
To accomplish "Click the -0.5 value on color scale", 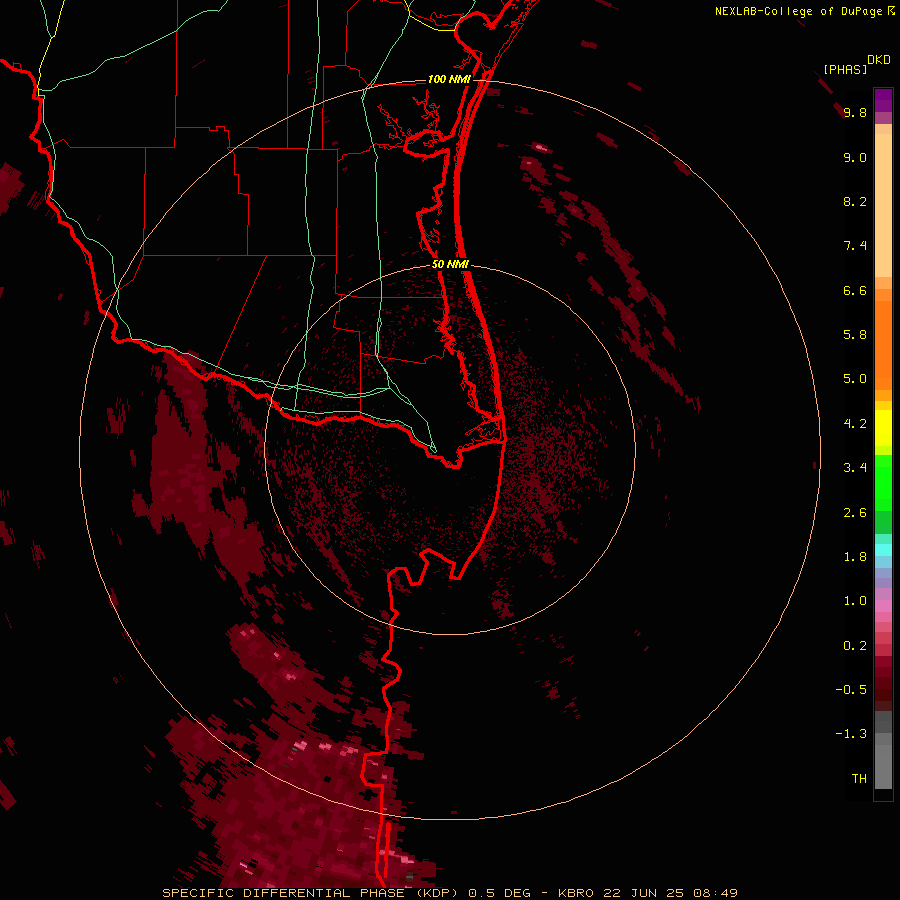I will point(851,690).
